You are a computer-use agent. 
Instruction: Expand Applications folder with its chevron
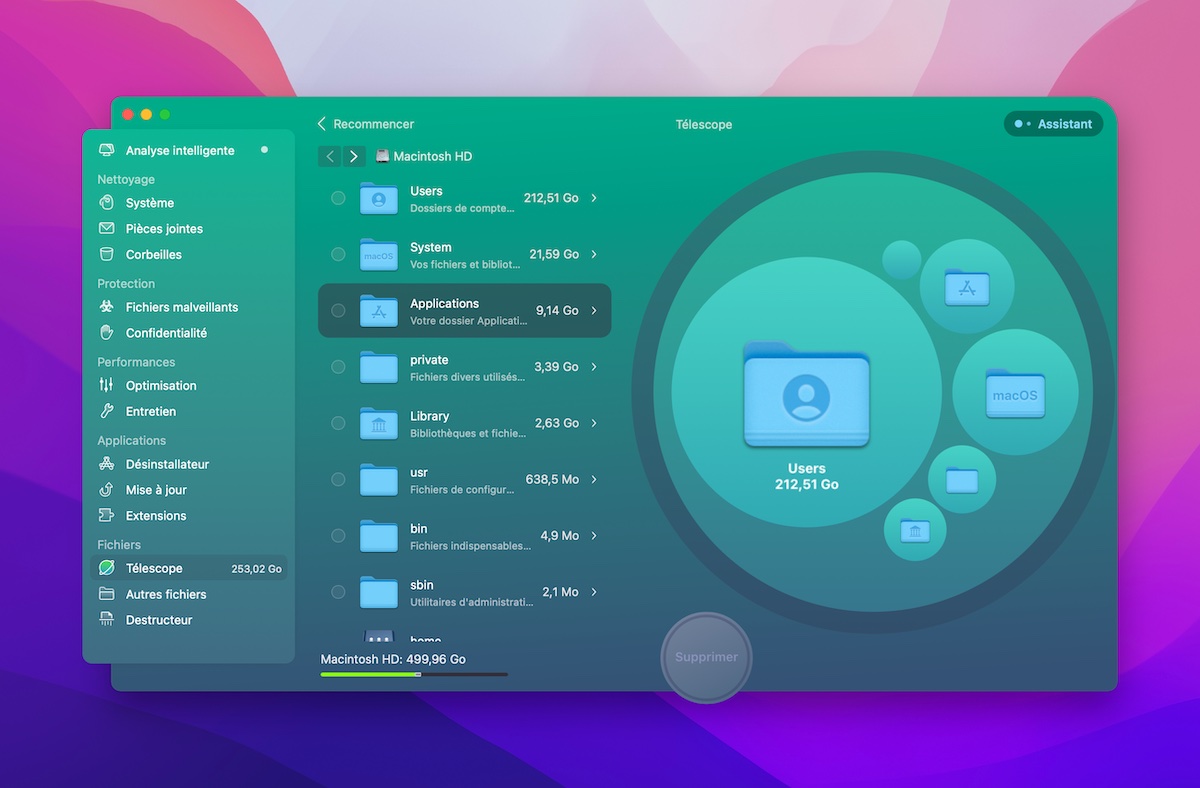click(x=594, y=311)
